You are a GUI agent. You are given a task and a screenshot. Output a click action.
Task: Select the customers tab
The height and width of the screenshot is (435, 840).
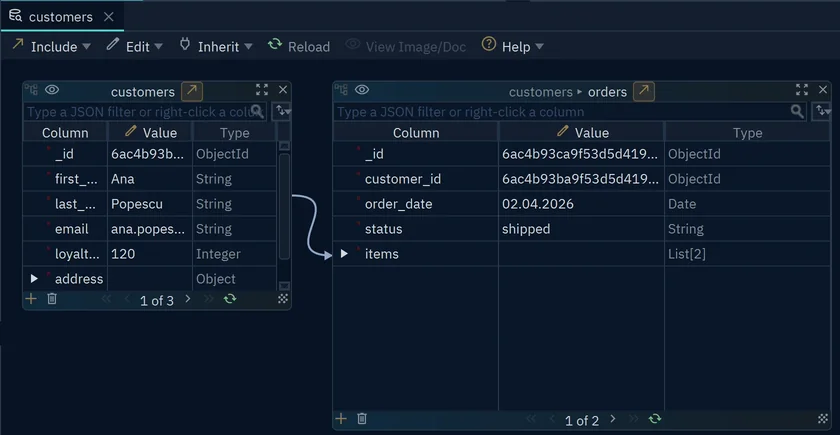click(x=61, y=17)
